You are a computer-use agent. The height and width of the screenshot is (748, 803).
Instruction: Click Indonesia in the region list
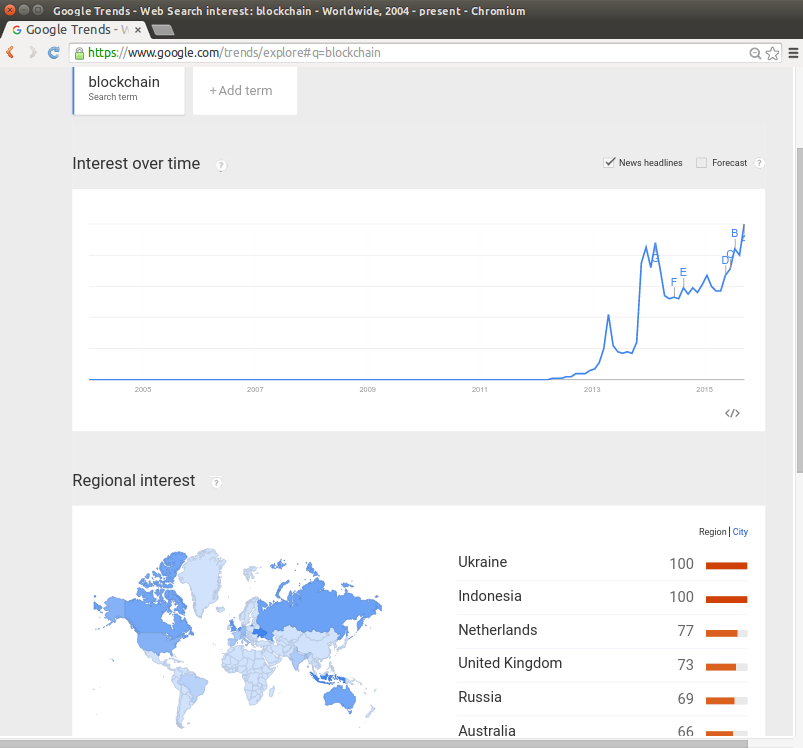coord(490,596)
